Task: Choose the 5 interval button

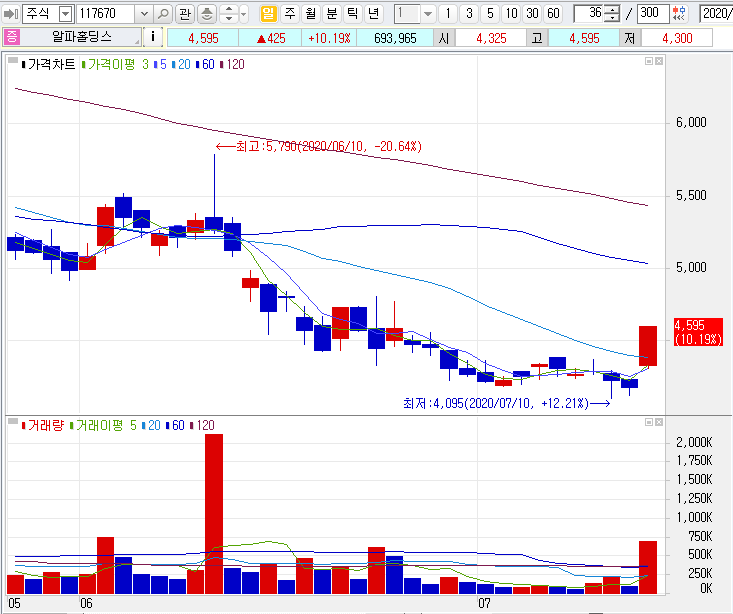Action: point(490,14)
